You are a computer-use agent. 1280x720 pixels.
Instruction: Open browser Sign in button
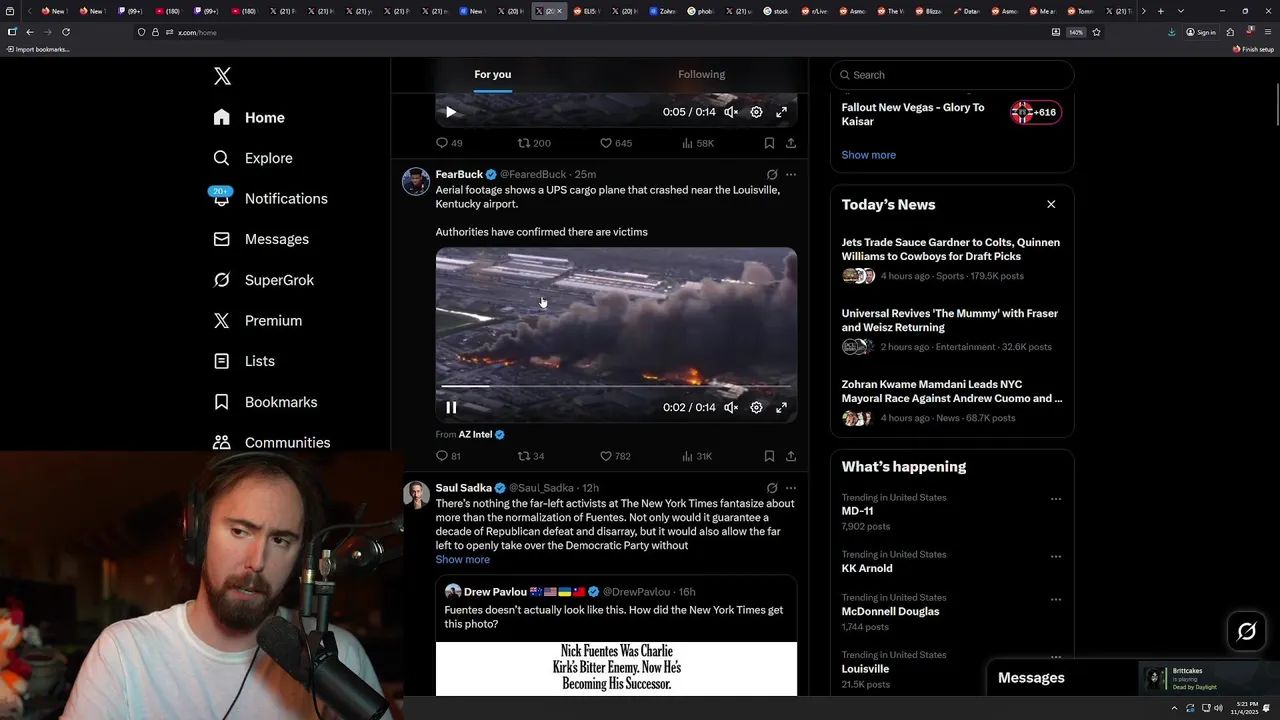pos(1201,32)
